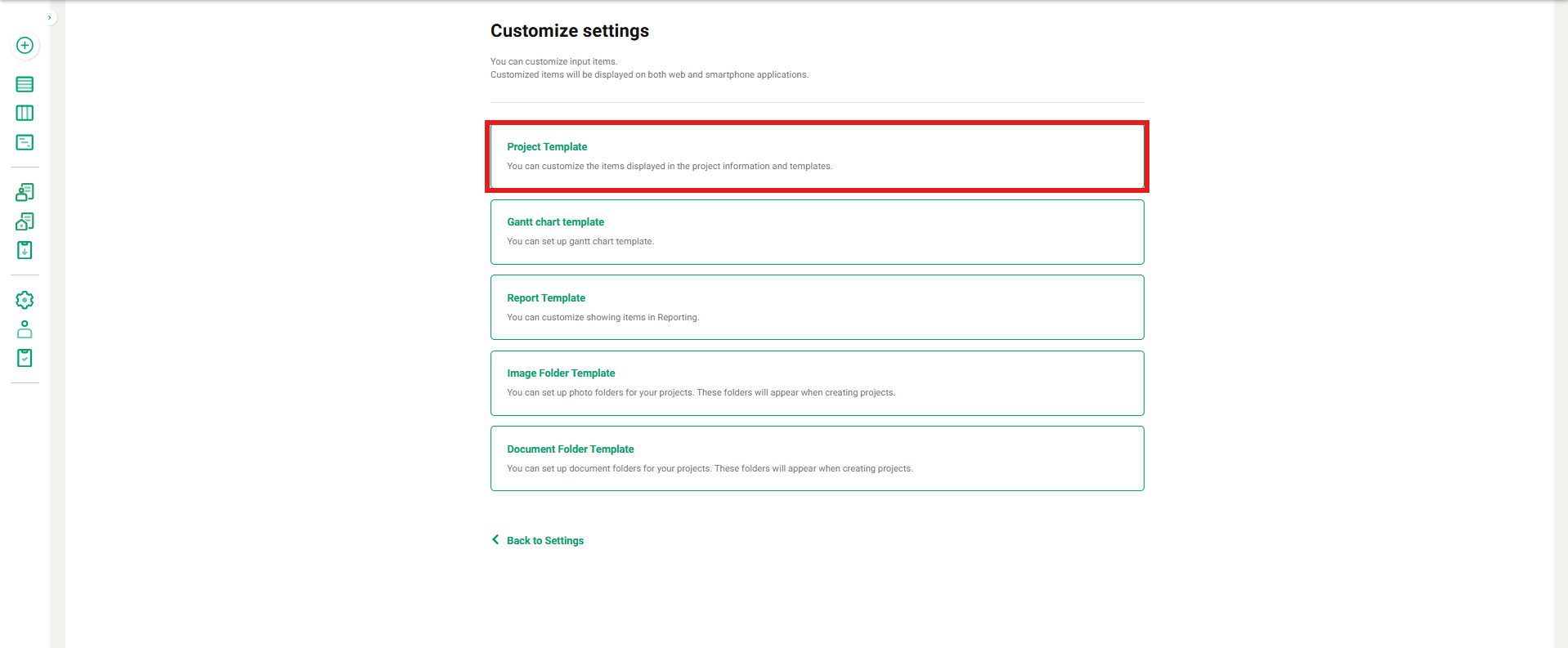
Task: Click the Customize settings page heading
Action: click(x=569, y=31)
